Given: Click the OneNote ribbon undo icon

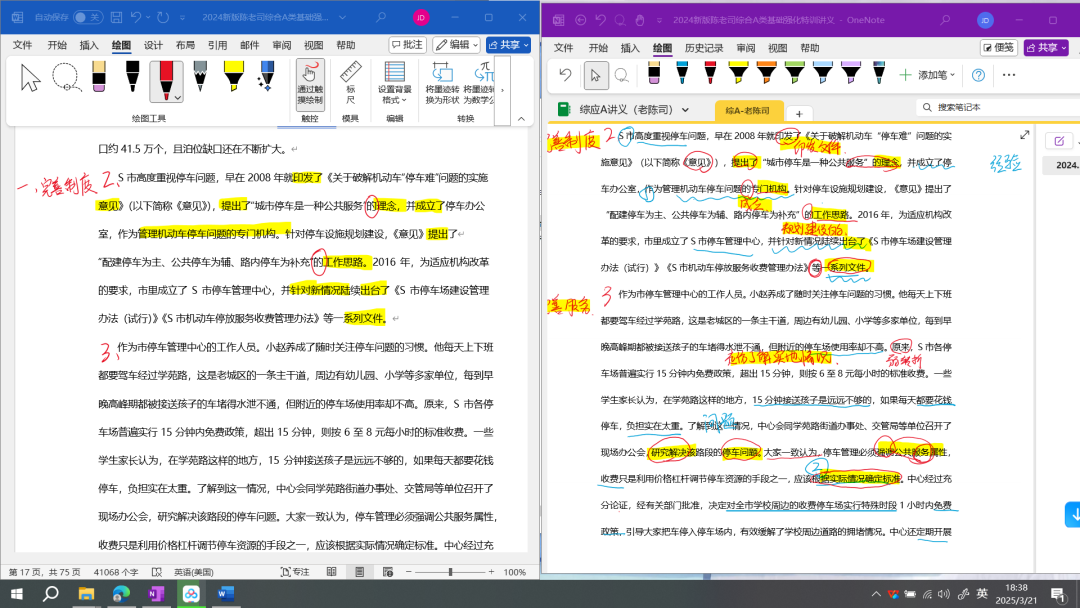Looking at the screenshot, I should point(565,75).
